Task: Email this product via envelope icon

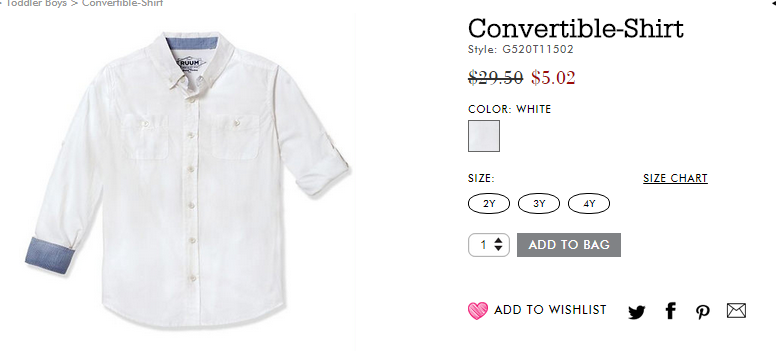Action: (x=736, y=310)
